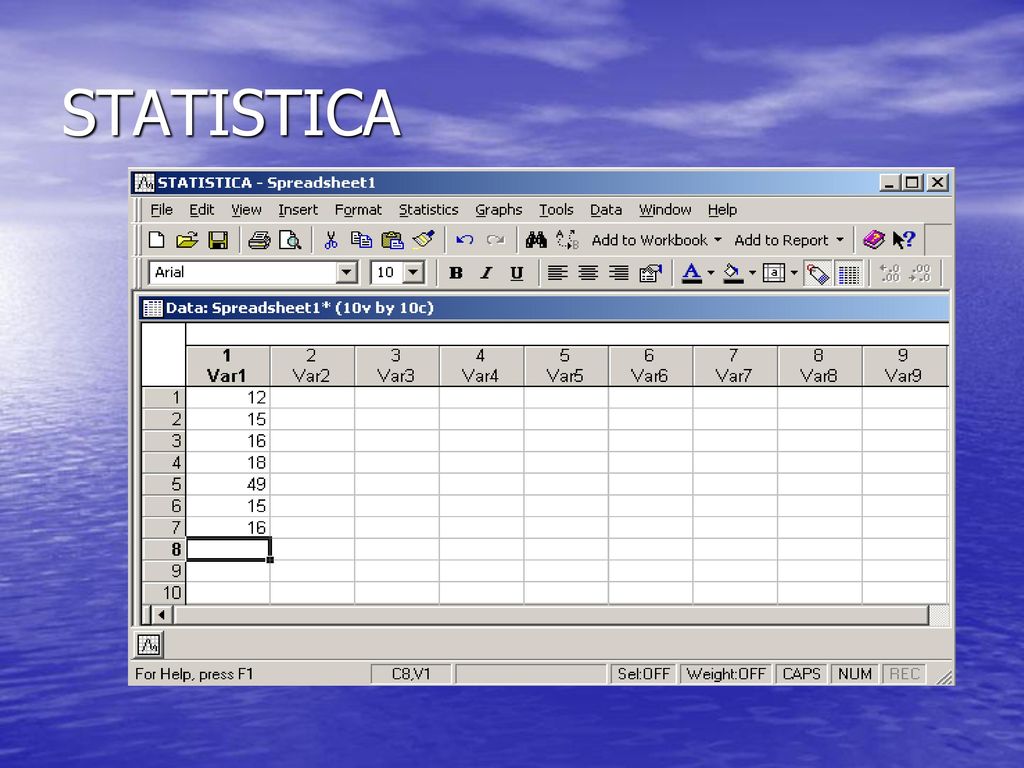Select row header 5

164,484
